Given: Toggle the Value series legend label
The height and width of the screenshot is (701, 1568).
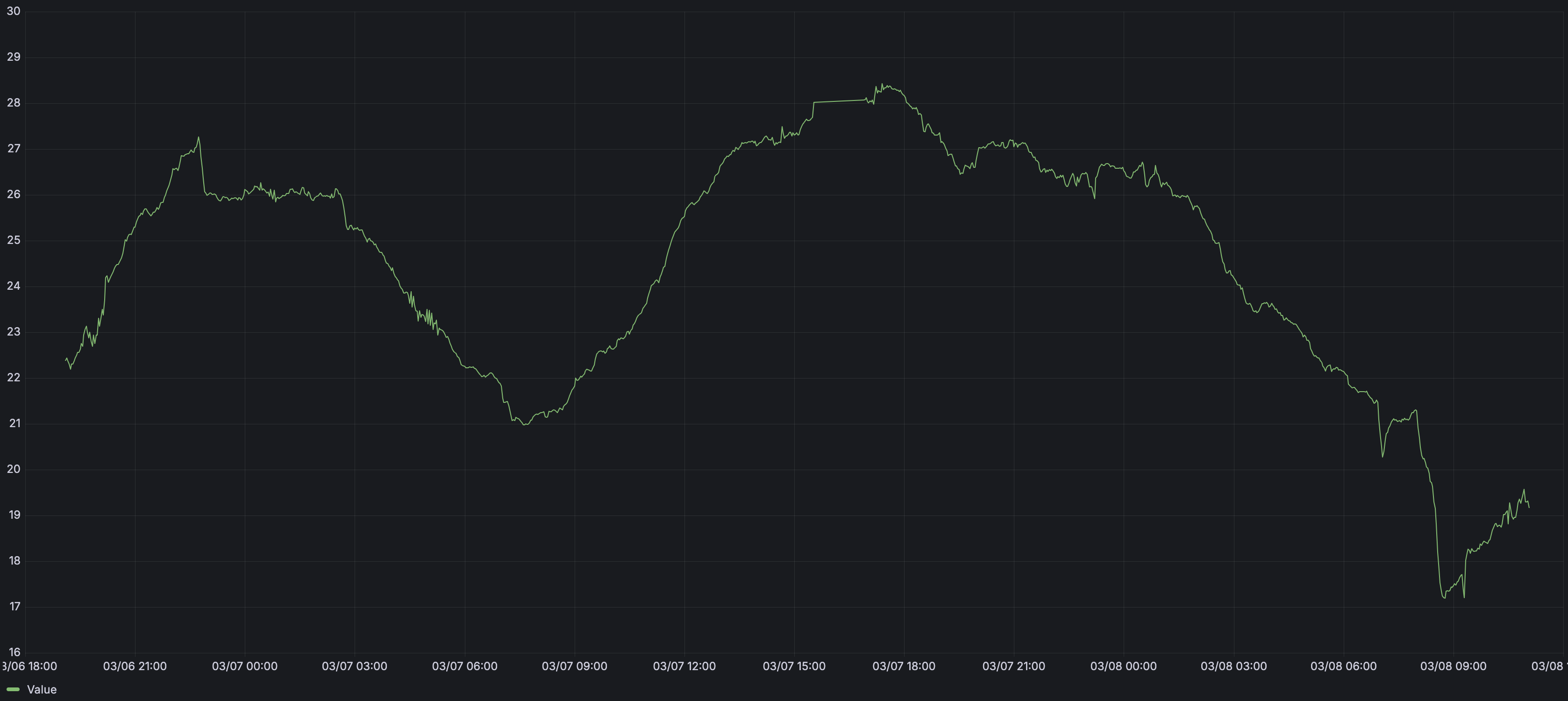Looking at the screenshot, I should click(42, 689).
